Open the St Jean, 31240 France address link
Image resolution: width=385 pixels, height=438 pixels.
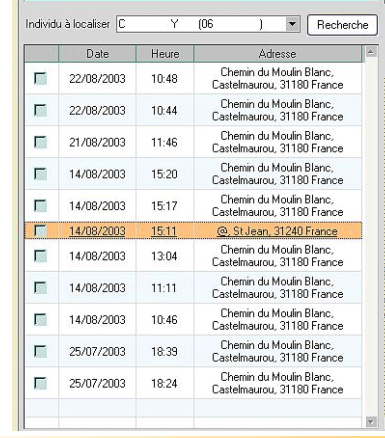(x=277, y=231)
